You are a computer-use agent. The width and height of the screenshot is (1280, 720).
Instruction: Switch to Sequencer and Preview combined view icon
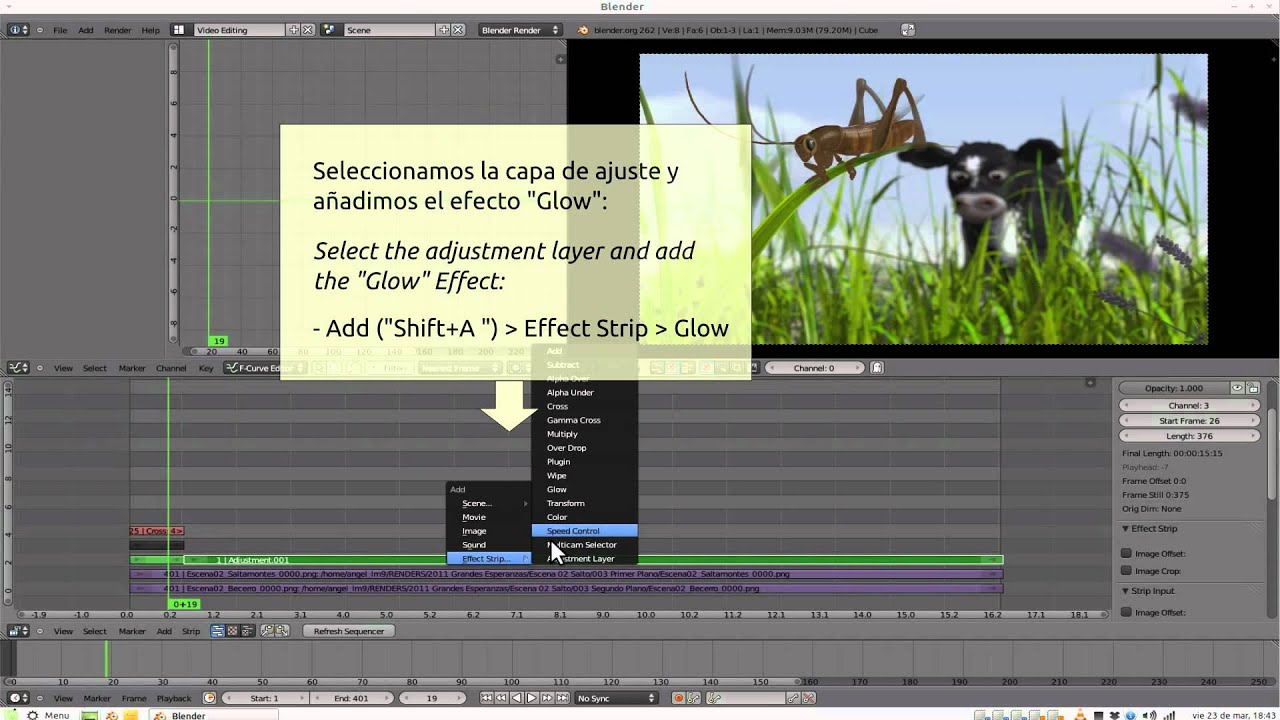pyautogui.click(x=247, y=631)
